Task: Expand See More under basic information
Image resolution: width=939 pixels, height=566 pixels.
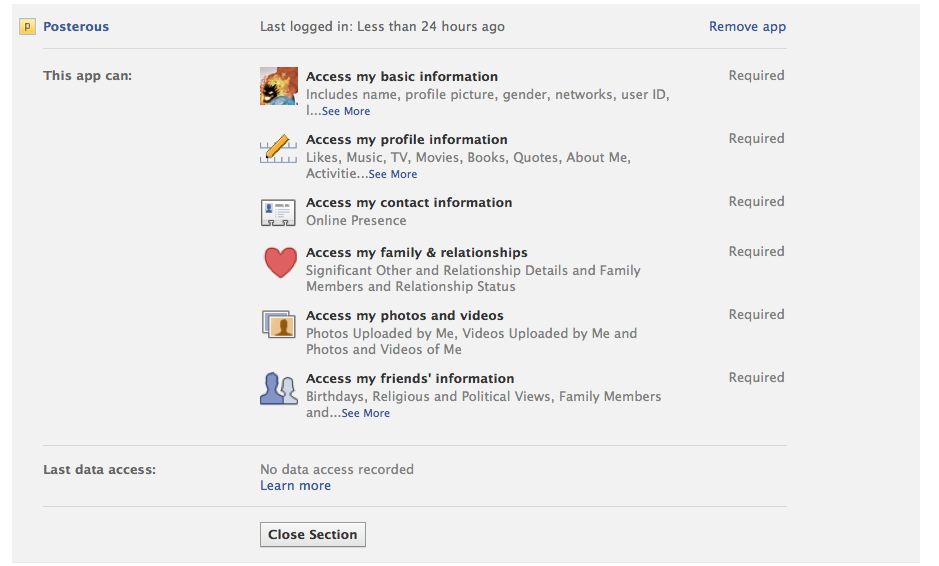Action: [345, 111]
